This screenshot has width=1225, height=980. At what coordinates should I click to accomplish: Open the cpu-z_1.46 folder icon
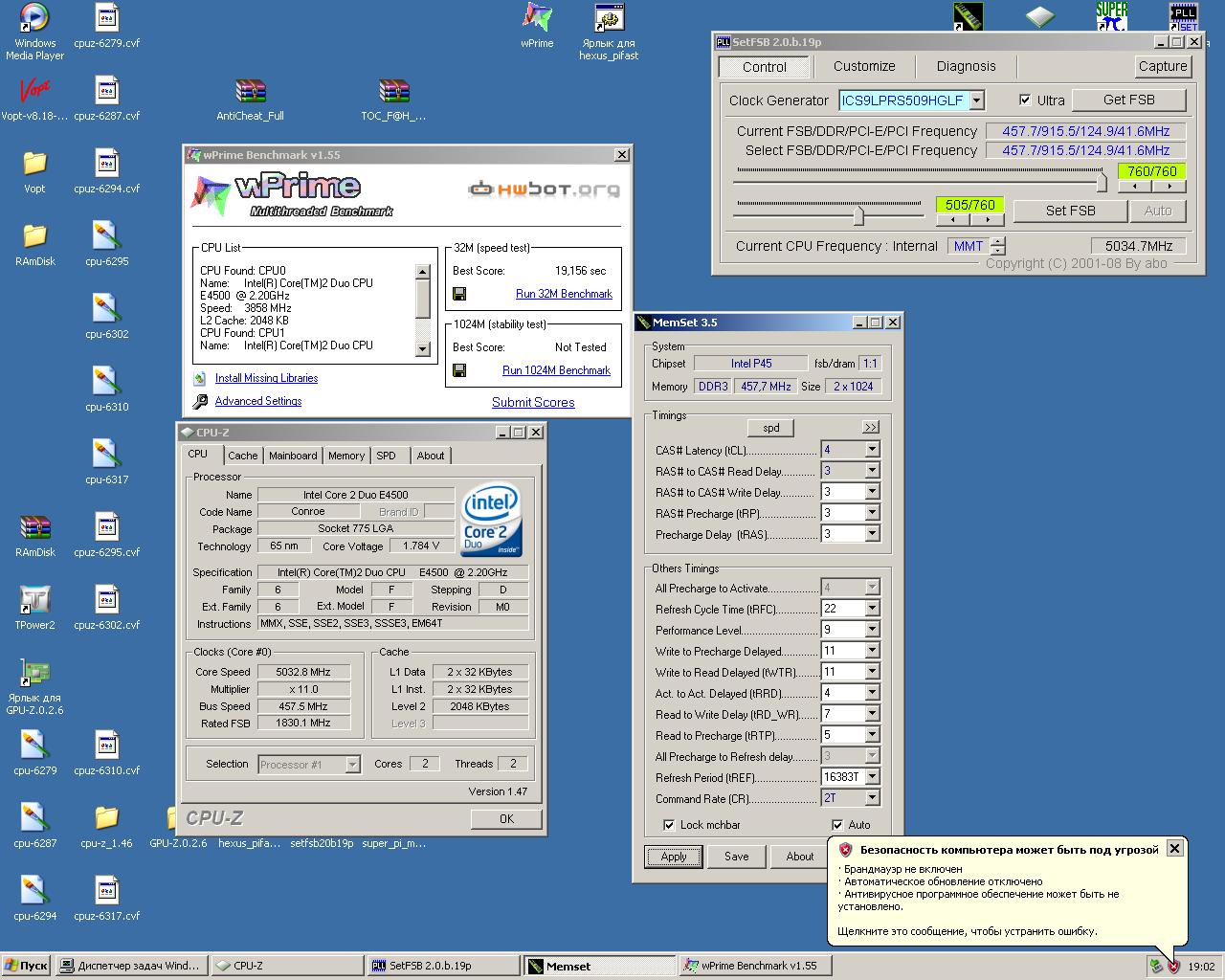coord(106,817)
